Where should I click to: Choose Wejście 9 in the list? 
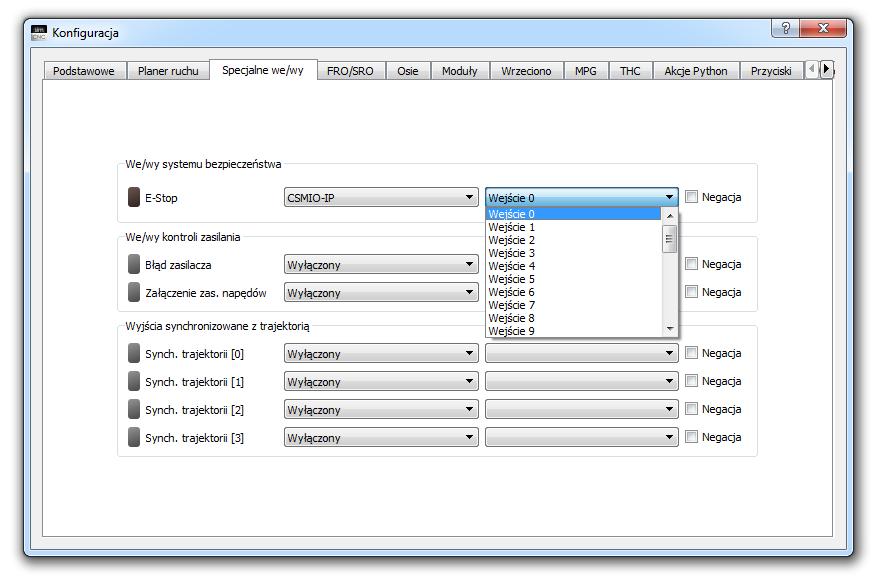click(x=574, y=331)
